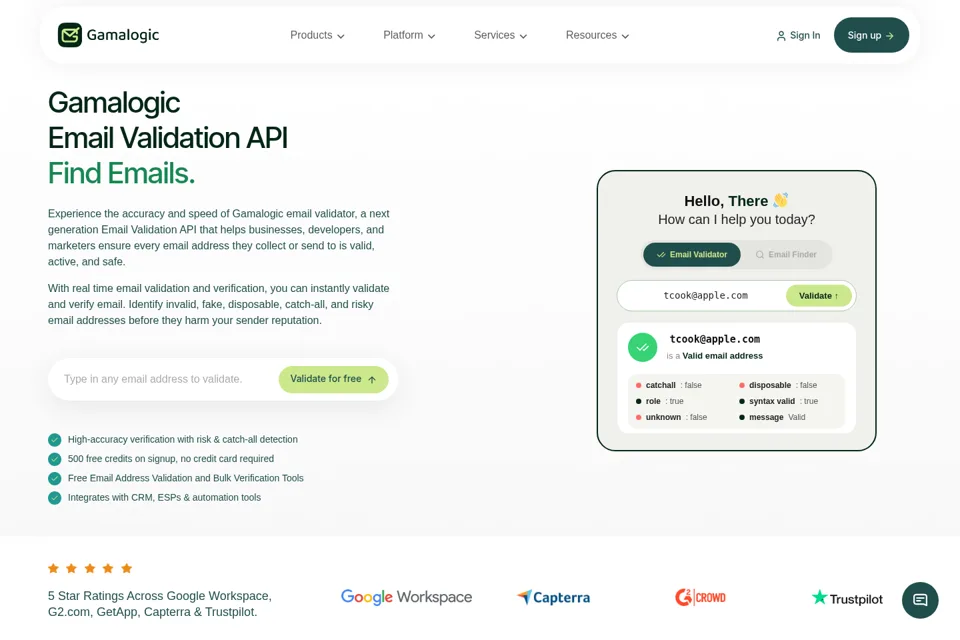This screenshot has width=960, height=640.
Task: Click checkmark beside Integrates with CRM
Action: tap(54, 498)
